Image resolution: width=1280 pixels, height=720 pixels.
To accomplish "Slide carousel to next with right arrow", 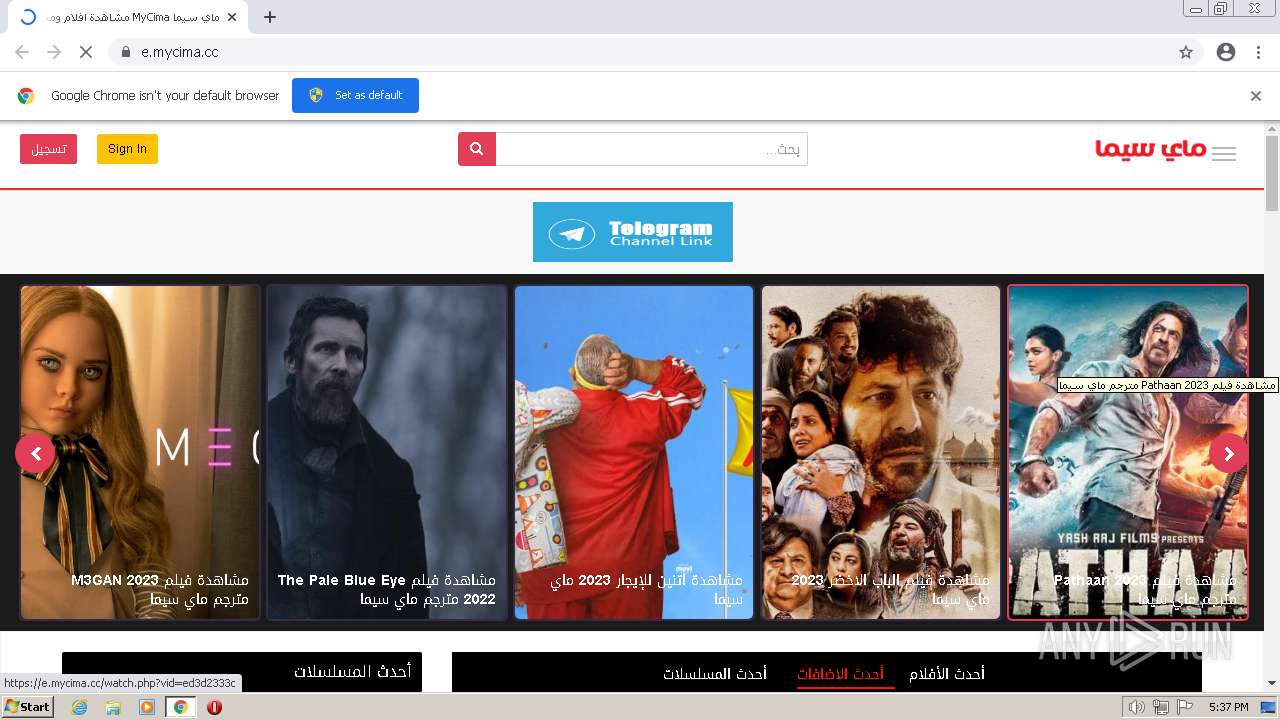I will [1229, 453].
